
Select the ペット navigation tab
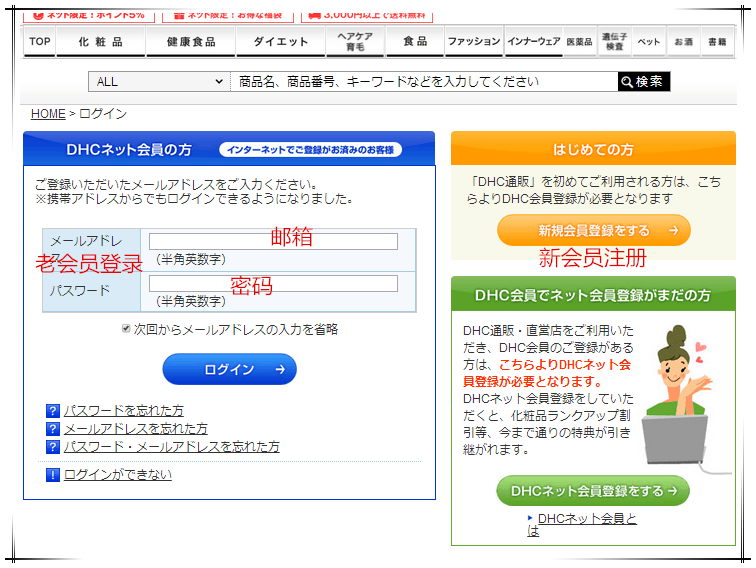pos(648,42)
